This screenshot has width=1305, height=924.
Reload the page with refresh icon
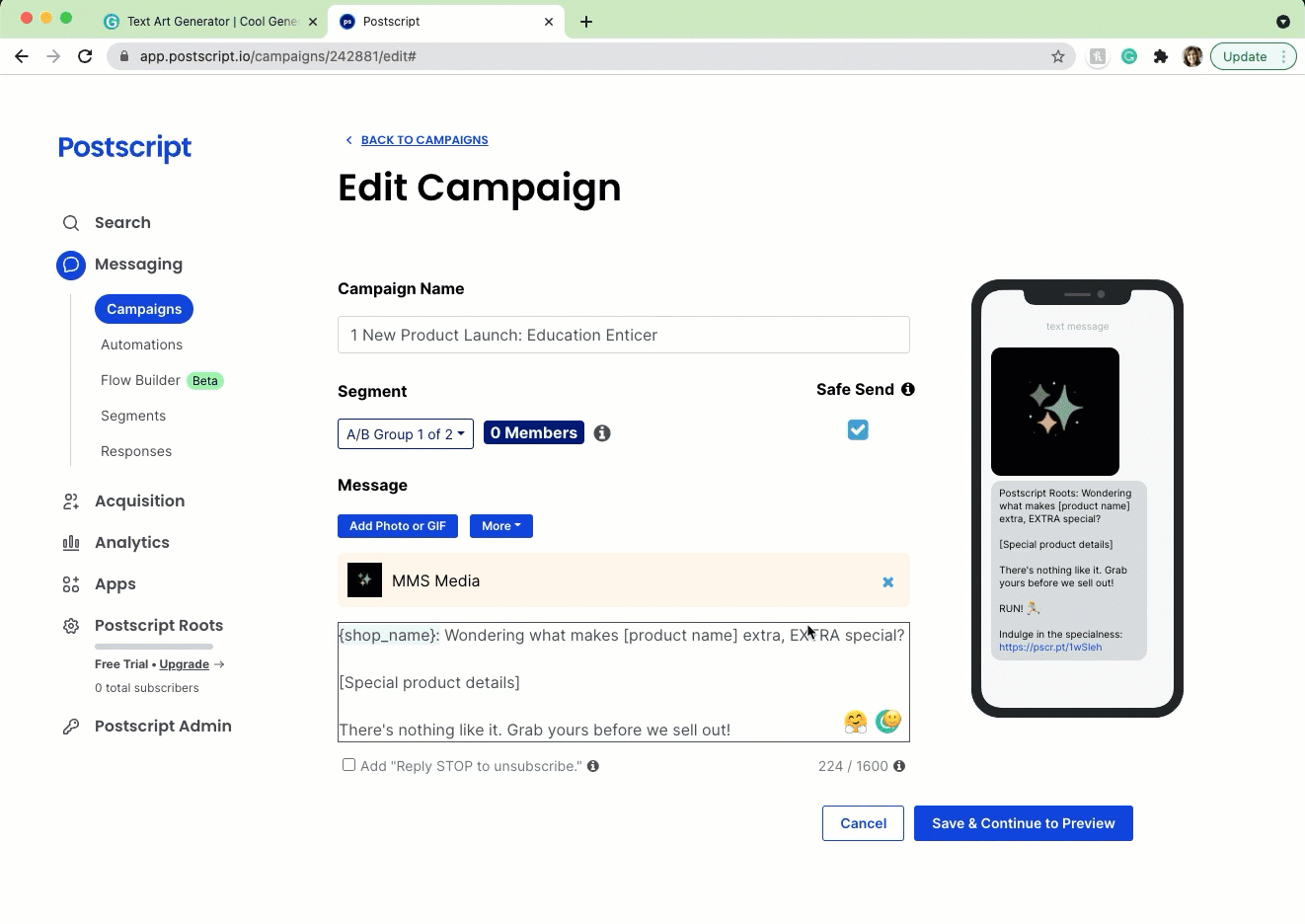tap(85, 56)
